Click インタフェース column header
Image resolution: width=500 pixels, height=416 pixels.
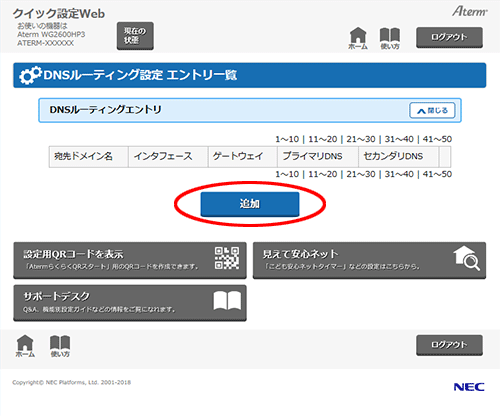pos(168,156)
